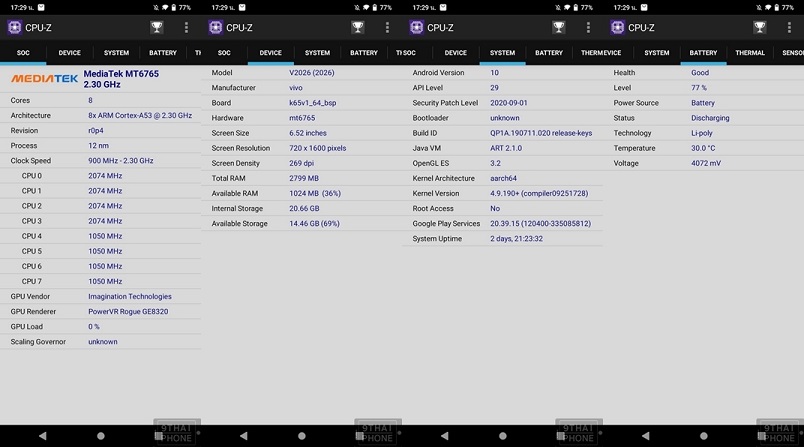Tap the home circle button in DEVICE-tab screenshot
The image size is (804, 447).
pos(302,436)
